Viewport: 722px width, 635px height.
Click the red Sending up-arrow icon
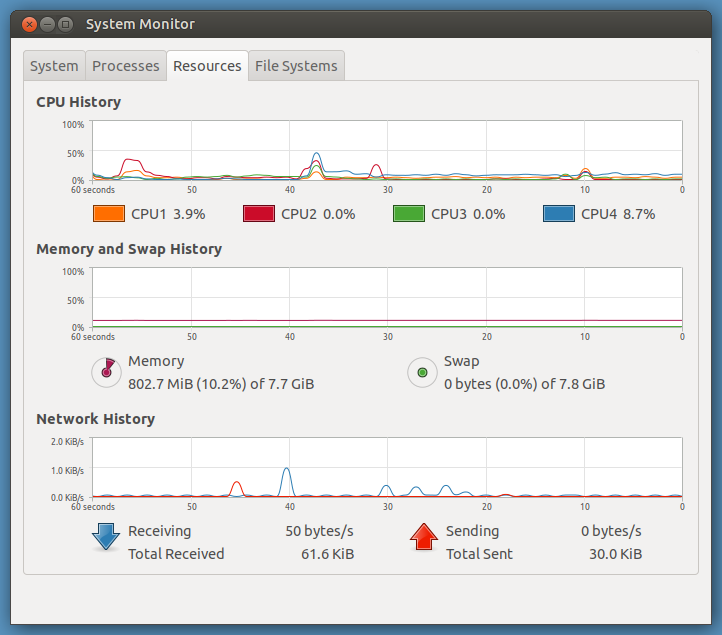pyautogui.click(x=424, y=537)
